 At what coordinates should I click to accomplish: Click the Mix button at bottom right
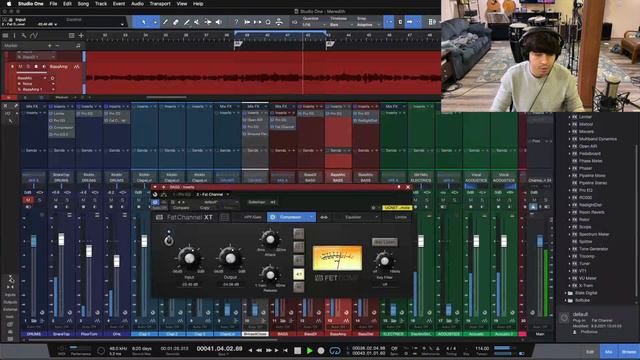point(609,351)
